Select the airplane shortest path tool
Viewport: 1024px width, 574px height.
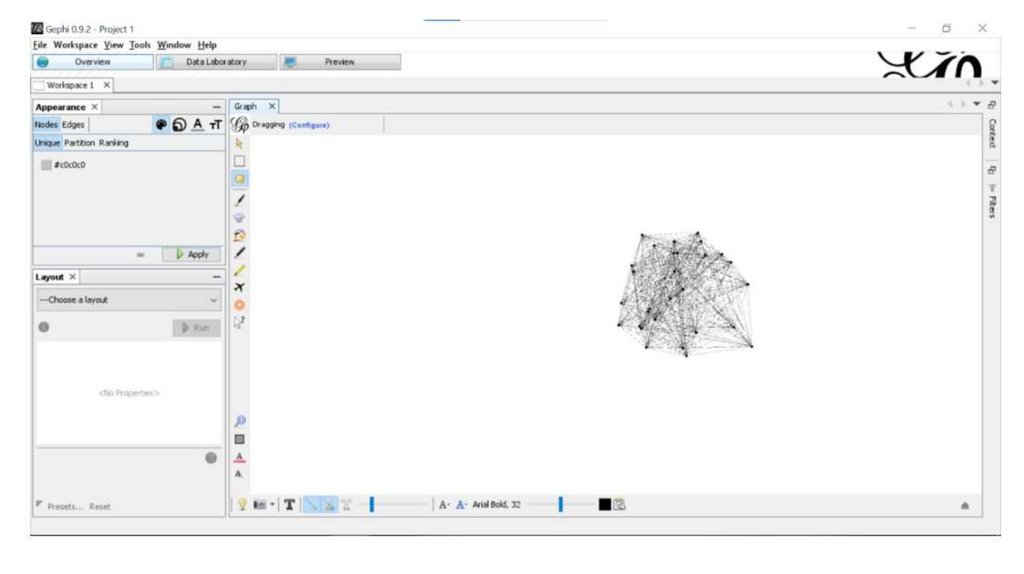point(240,287)
